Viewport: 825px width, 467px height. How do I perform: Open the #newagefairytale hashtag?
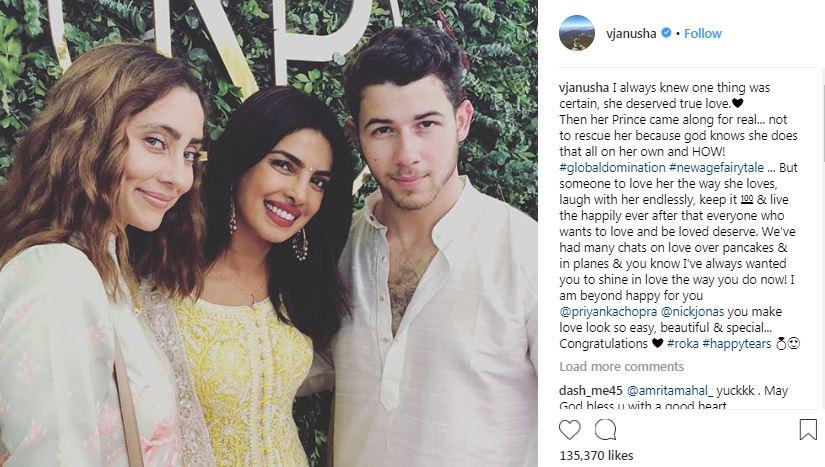coord(716,168)
